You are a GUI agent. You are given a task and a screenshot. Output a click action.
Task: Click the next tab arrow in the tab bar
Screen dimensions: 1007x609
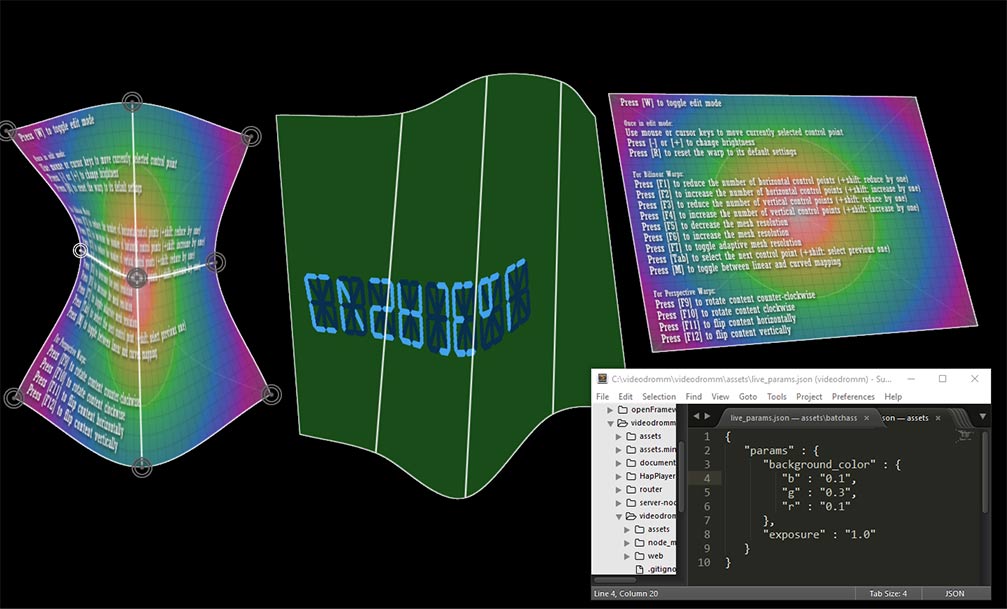point(708,416)
